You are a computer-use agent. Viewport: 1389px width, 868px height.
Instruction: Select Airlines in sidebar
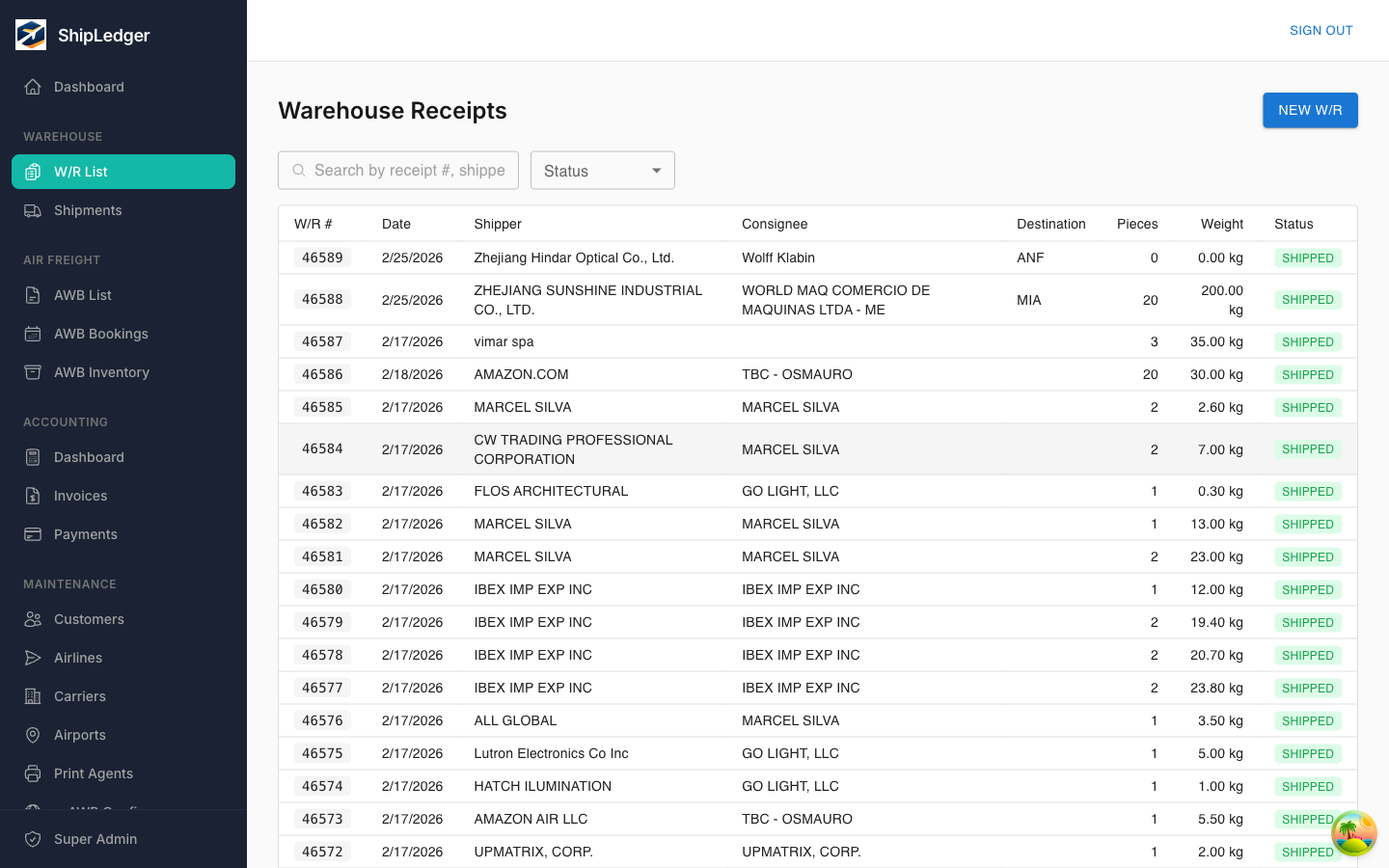(123, 658)
